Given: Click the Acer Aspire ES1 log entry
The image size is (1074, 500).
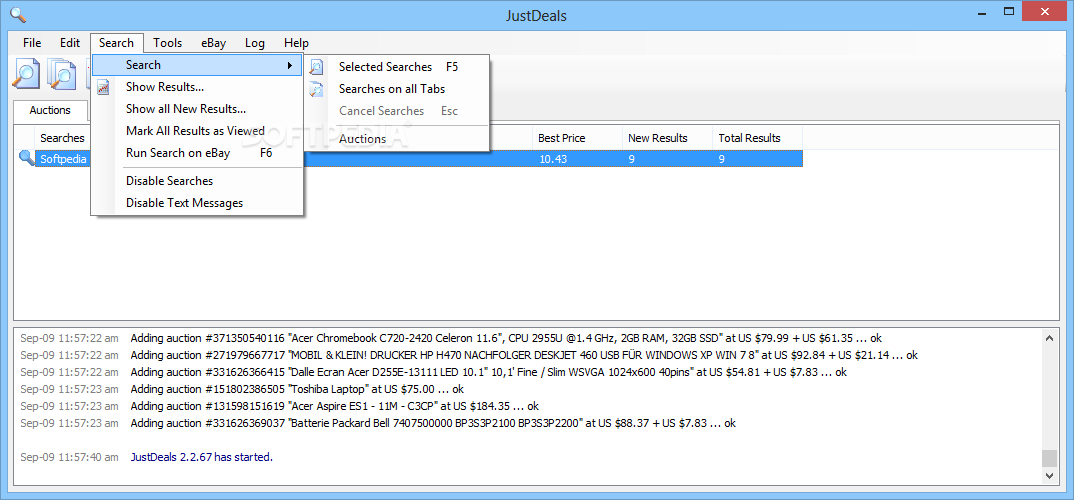Looking at the screenshot, I should click(334, 406).
